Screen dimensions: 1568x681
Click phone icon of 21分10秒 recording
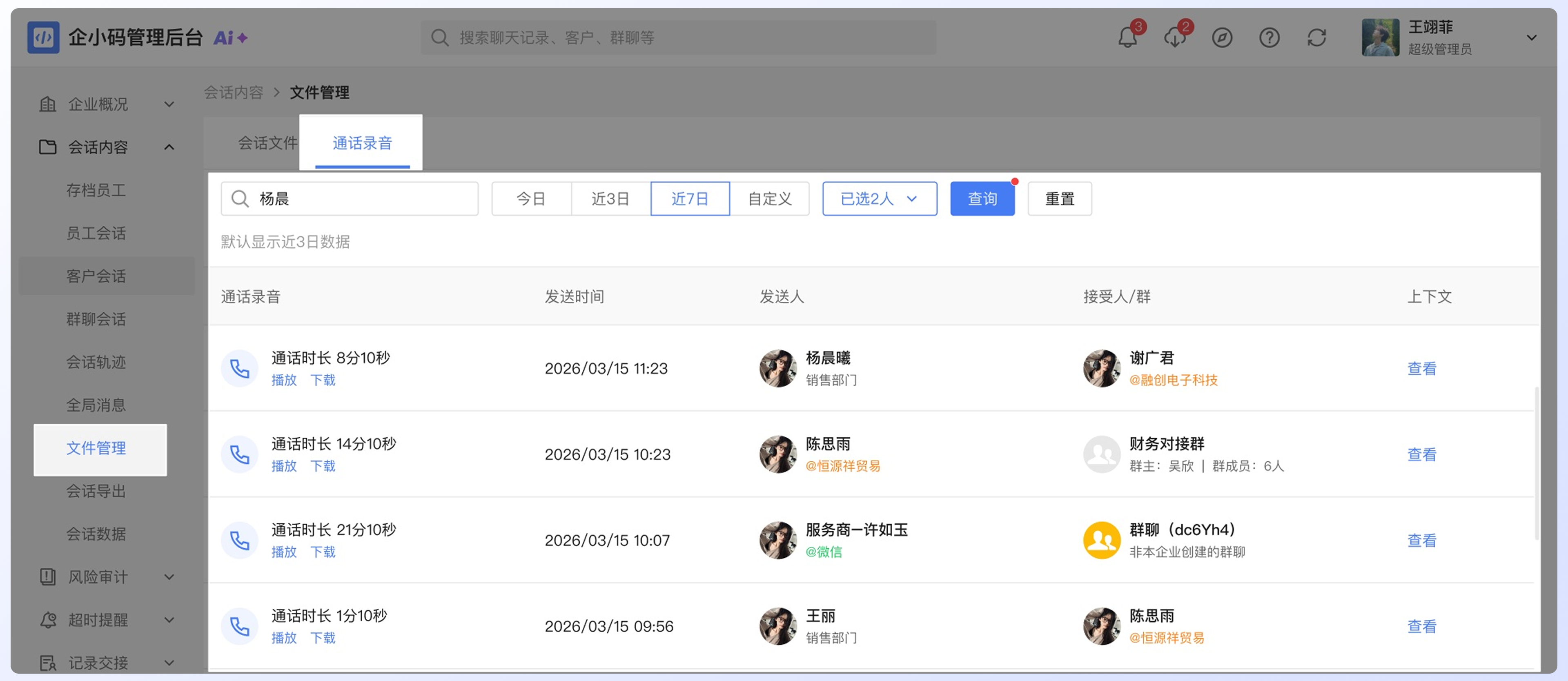240,541
